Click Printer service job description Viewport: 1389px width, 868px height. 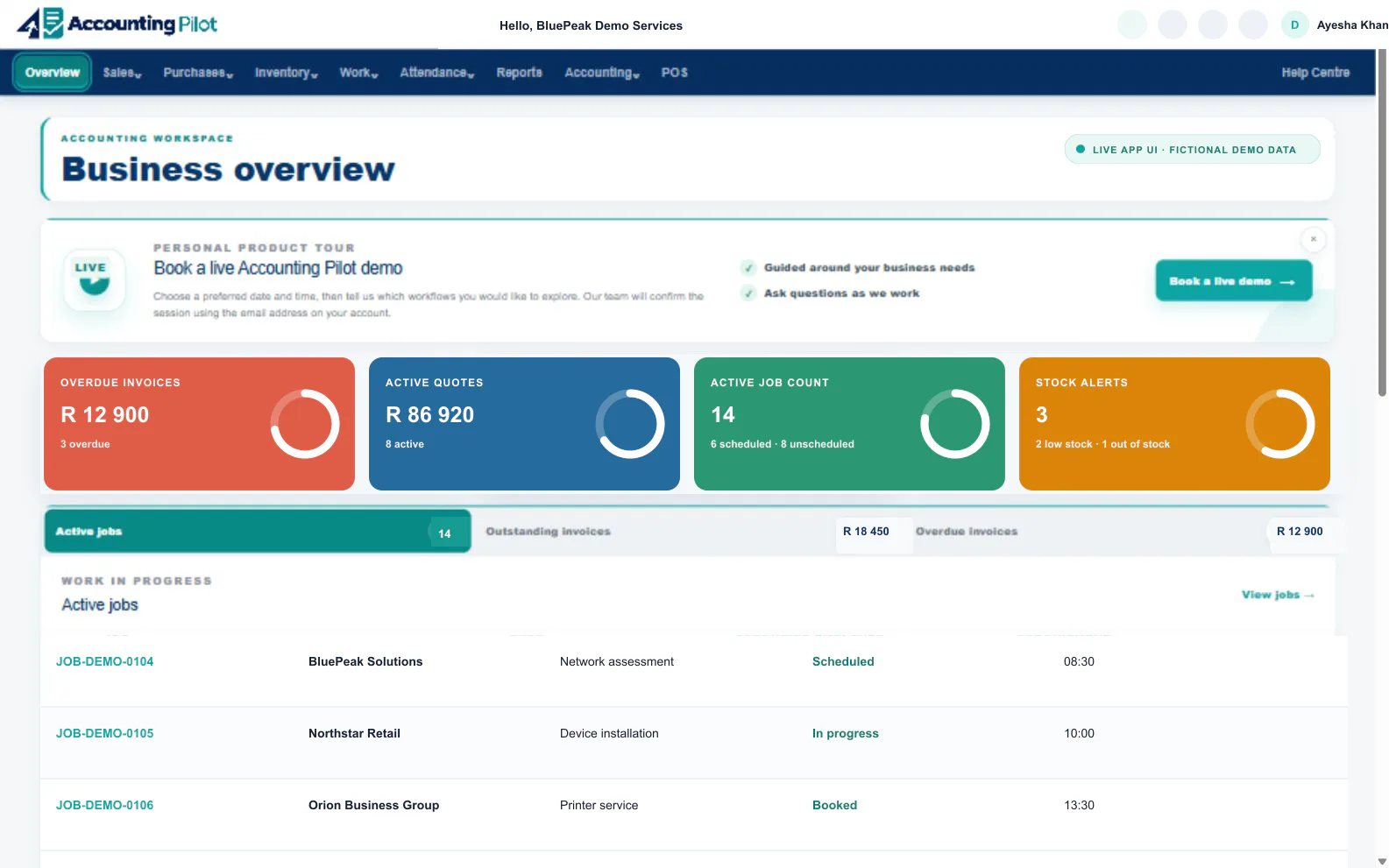pos(599,805)
